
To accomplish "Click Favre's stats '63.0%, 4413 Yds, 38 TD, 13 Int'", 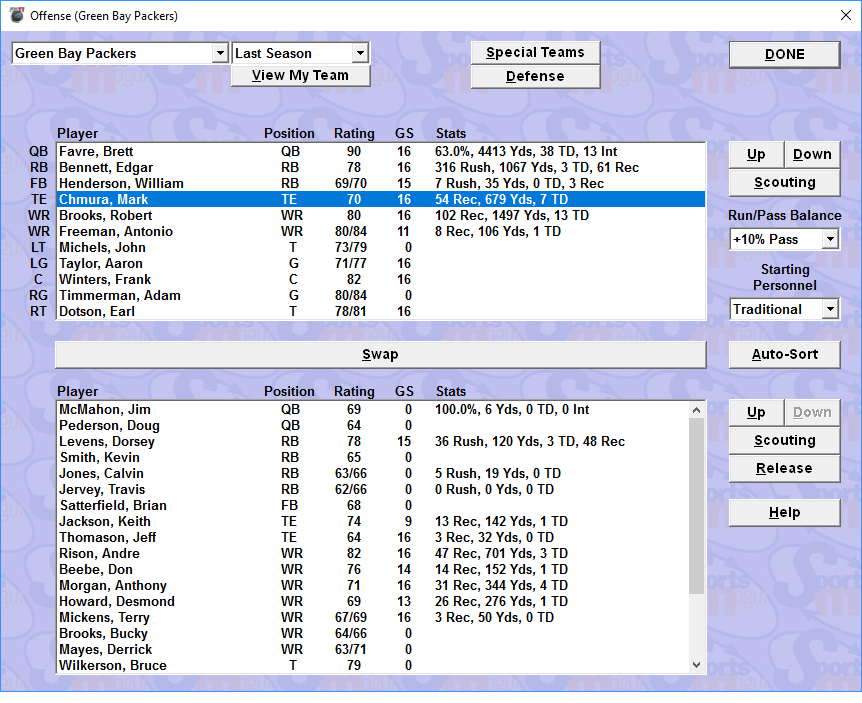I will pos(526,151).
